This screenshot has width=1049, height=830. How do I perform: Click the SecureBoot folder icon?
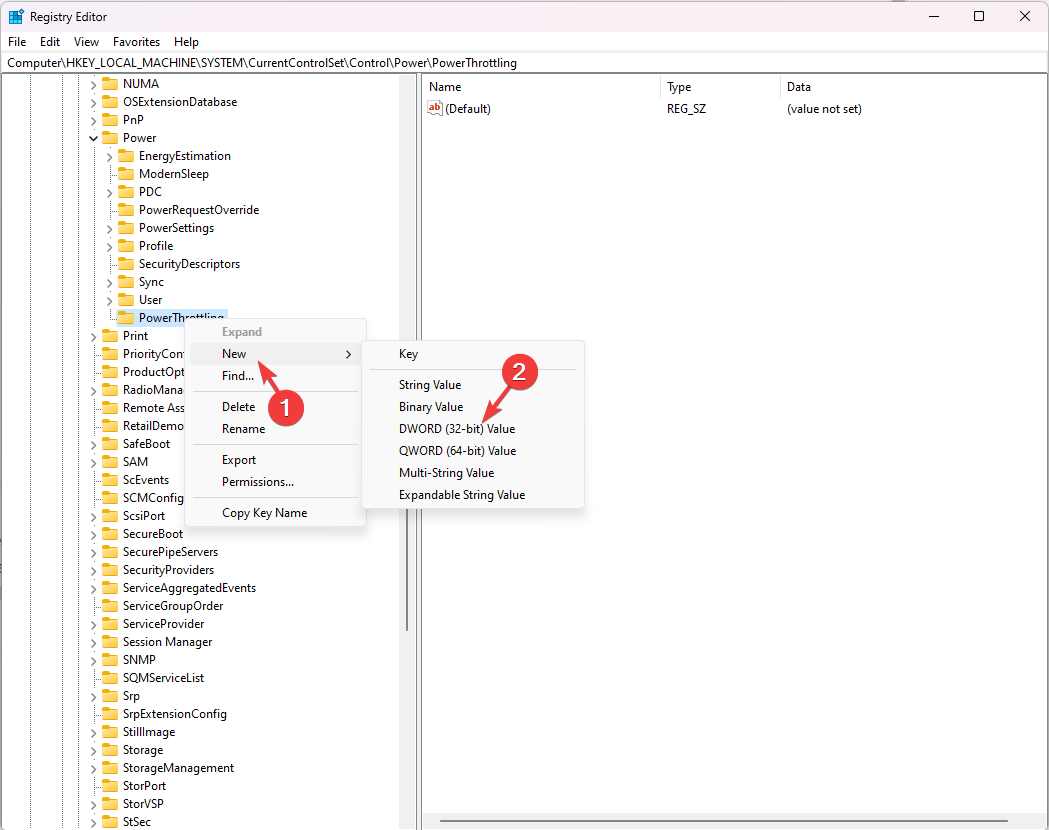coord(109,534)
